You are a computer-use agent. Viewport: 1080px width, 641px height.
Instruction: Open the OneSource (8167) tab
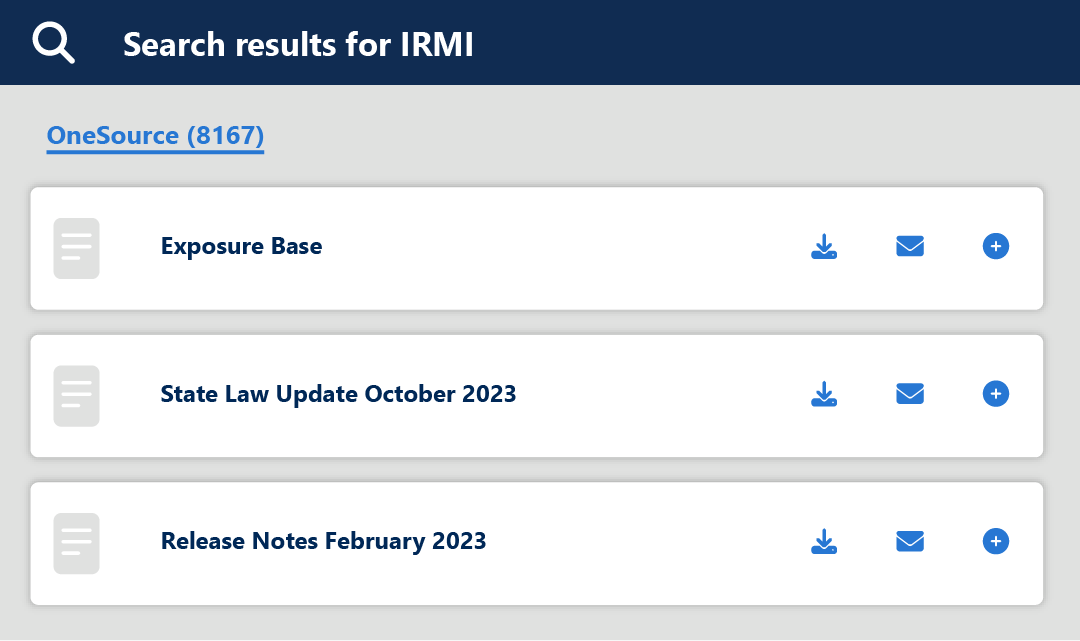tap(155, 136)
